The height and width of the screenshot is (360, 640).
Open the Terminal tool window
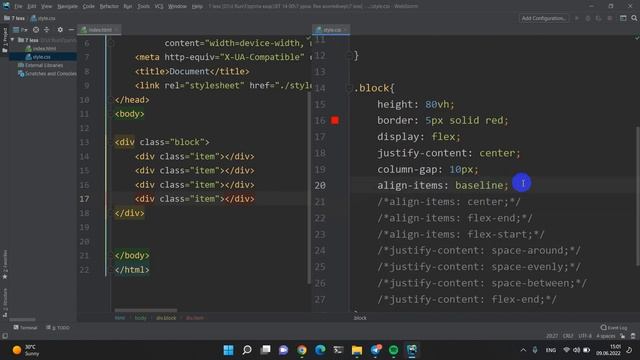coord(25,328)
